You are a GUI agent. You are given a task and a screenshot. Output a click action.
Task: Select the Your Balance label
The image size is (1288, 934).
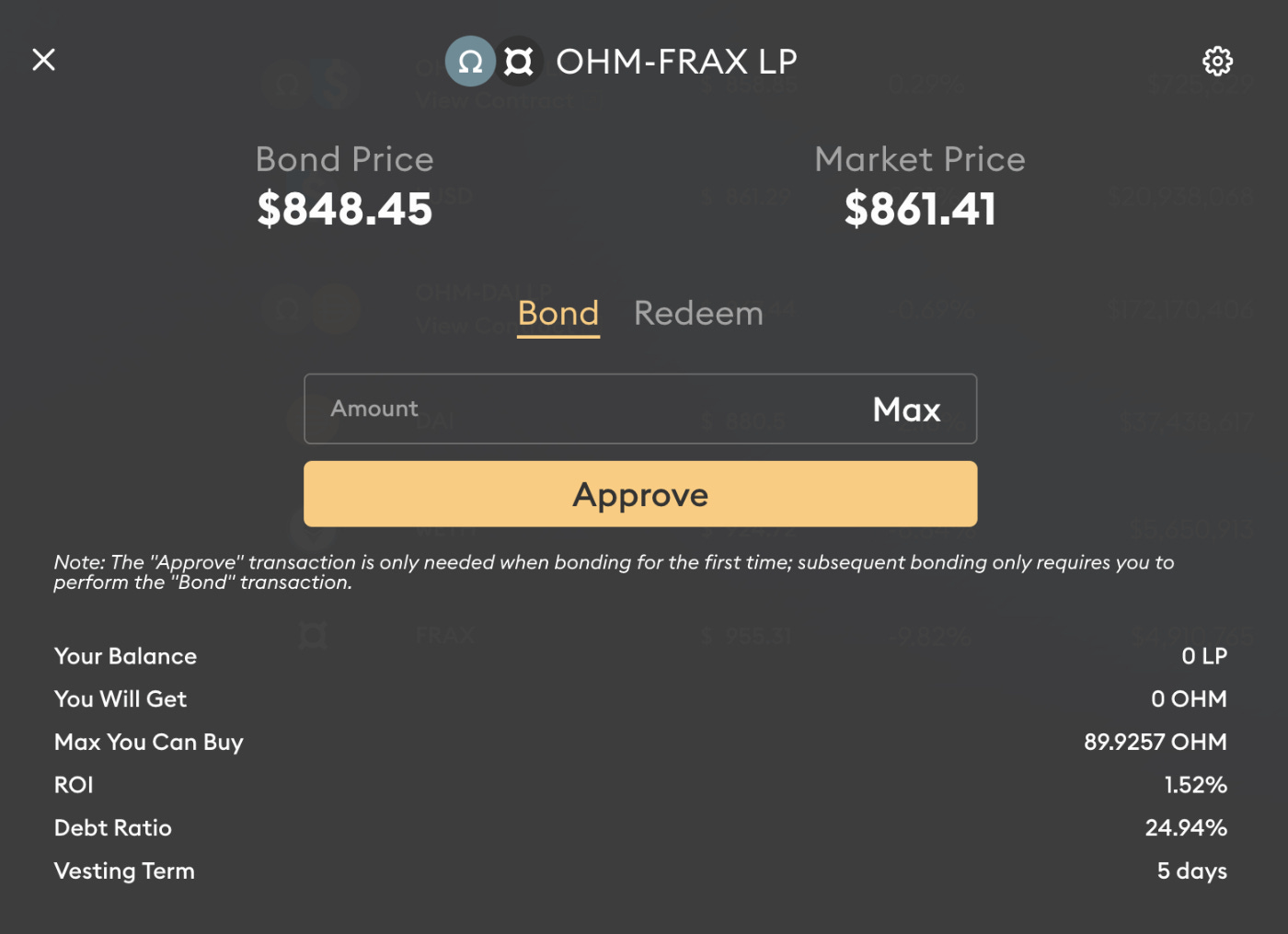pos(125,656)
